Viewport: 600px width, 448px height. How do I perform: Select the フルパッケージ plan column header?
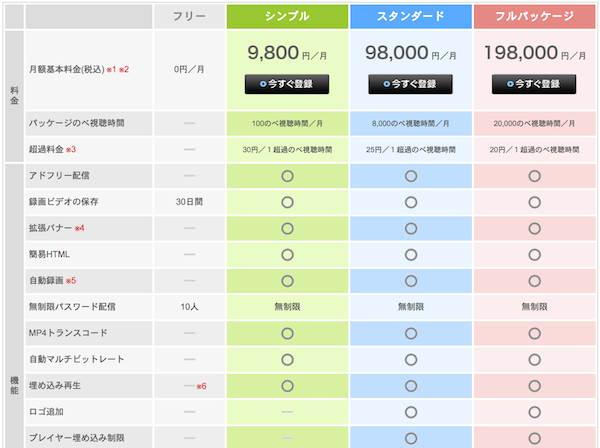pos(534,16)
